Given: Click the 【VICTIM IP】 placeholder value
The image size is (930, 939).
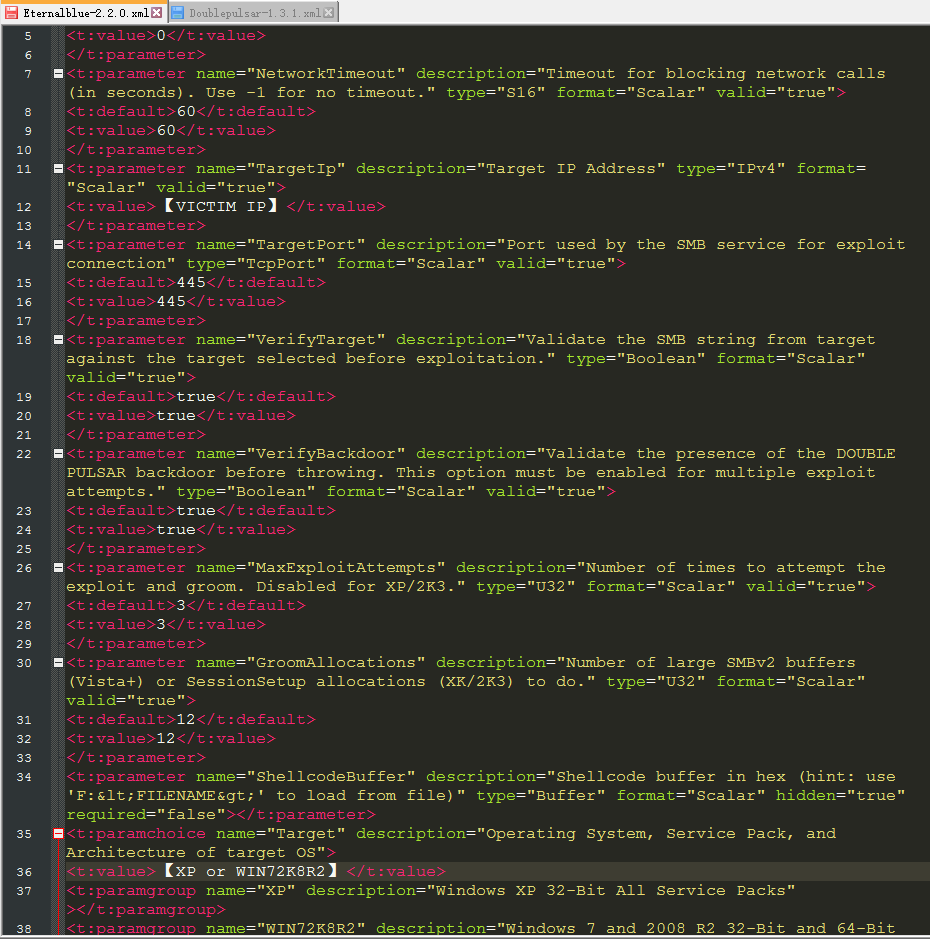Looking at the screenshot, I should (221, 206).
